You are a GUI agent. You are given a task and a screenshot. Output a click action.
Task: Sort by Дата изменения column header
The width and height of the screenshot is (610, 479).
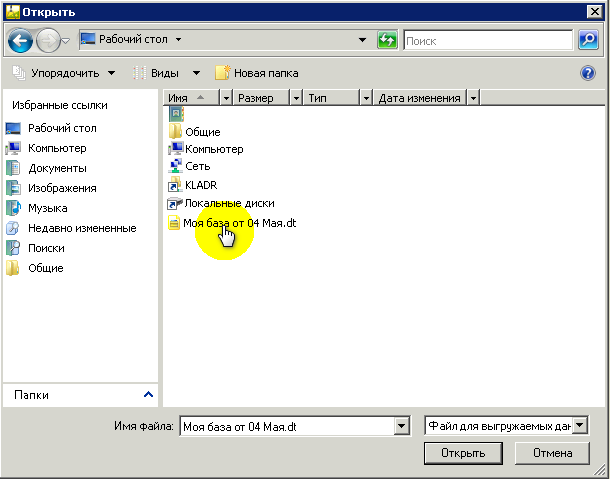click(x=420, y=98)
